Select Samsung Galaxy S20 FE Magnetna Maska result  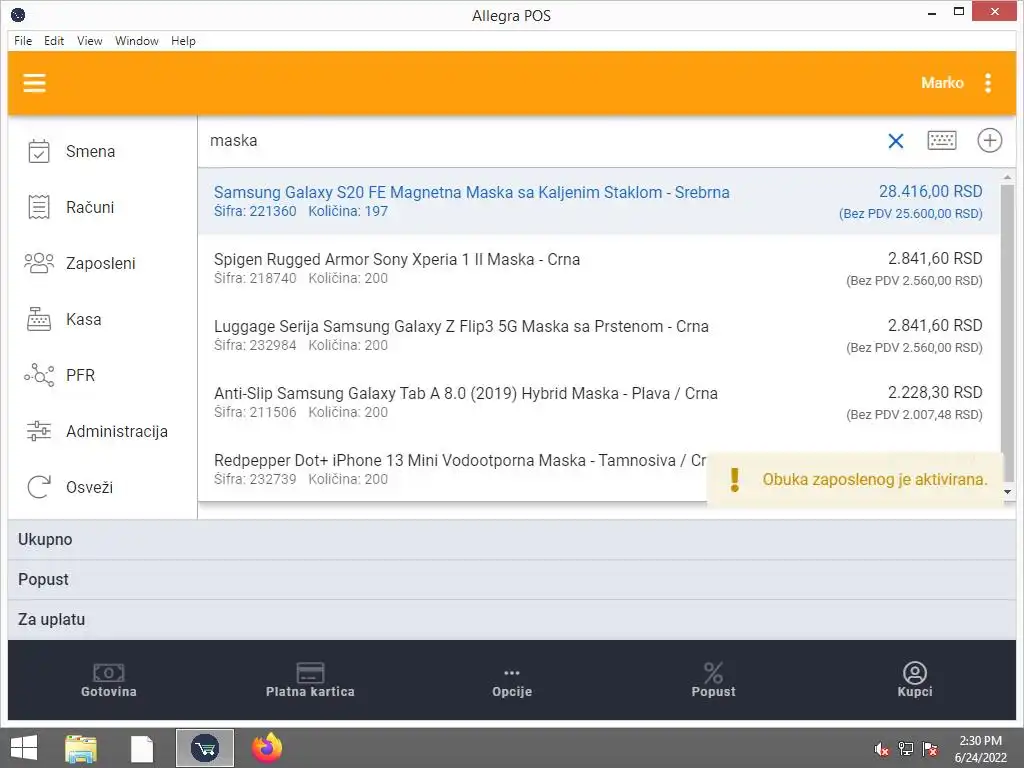(x=598, y=201)
